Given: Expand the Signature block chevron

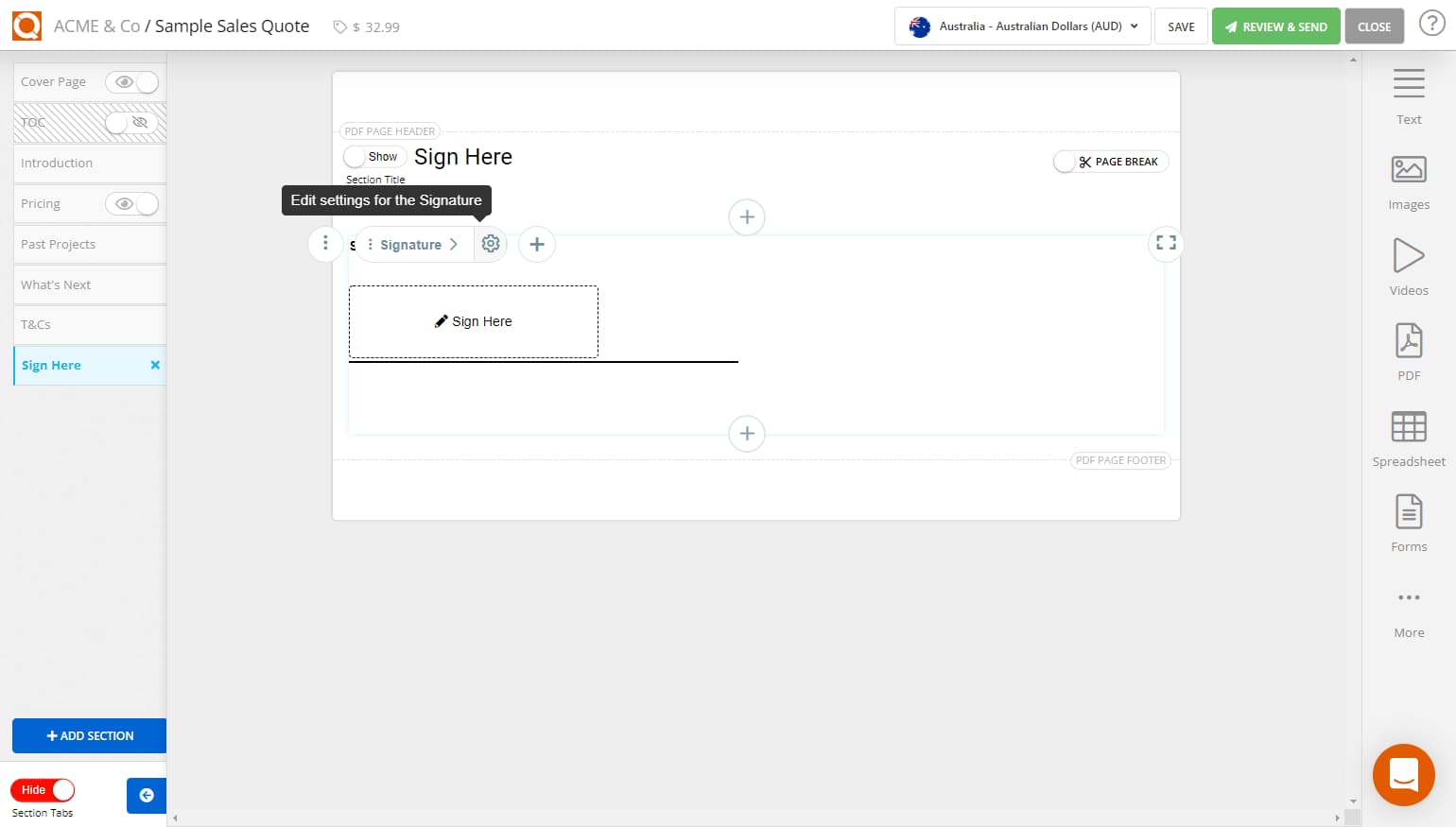Looking at the screenshot, I should [454, 244].
